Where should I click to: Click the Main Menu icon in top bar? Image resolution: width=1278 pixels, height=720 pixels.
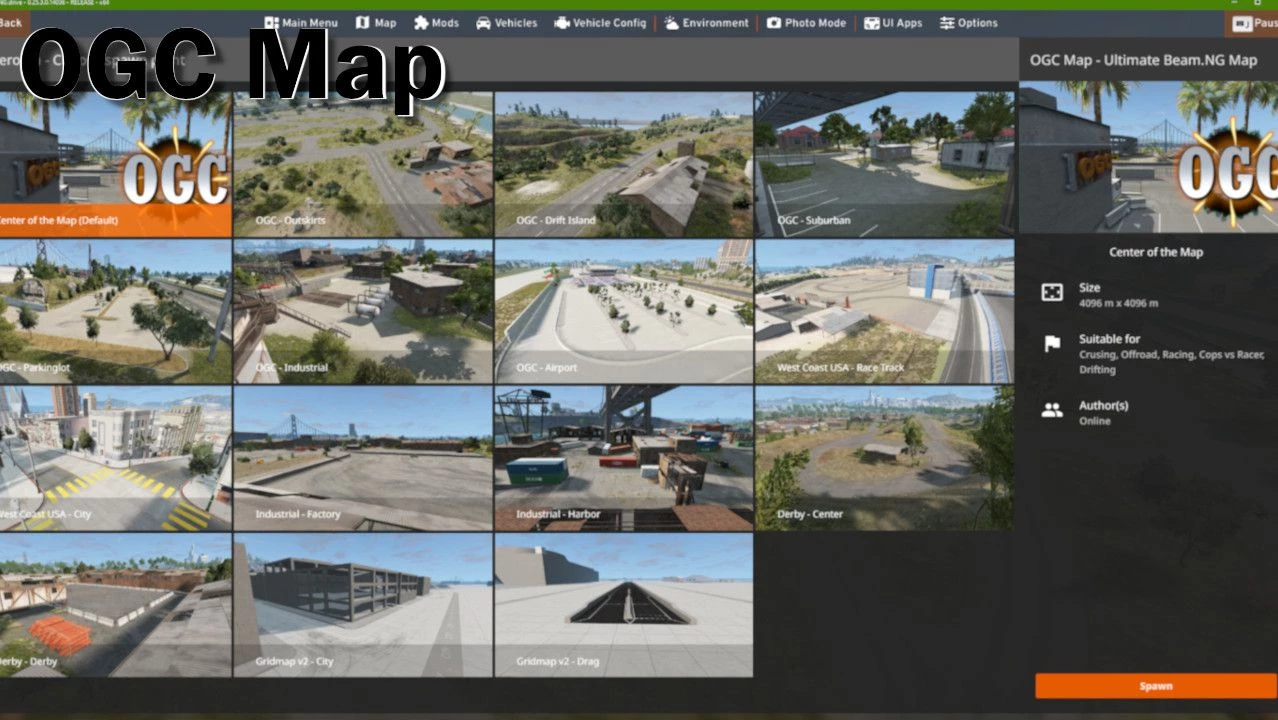pyautogui.click(x=271, y=23)
